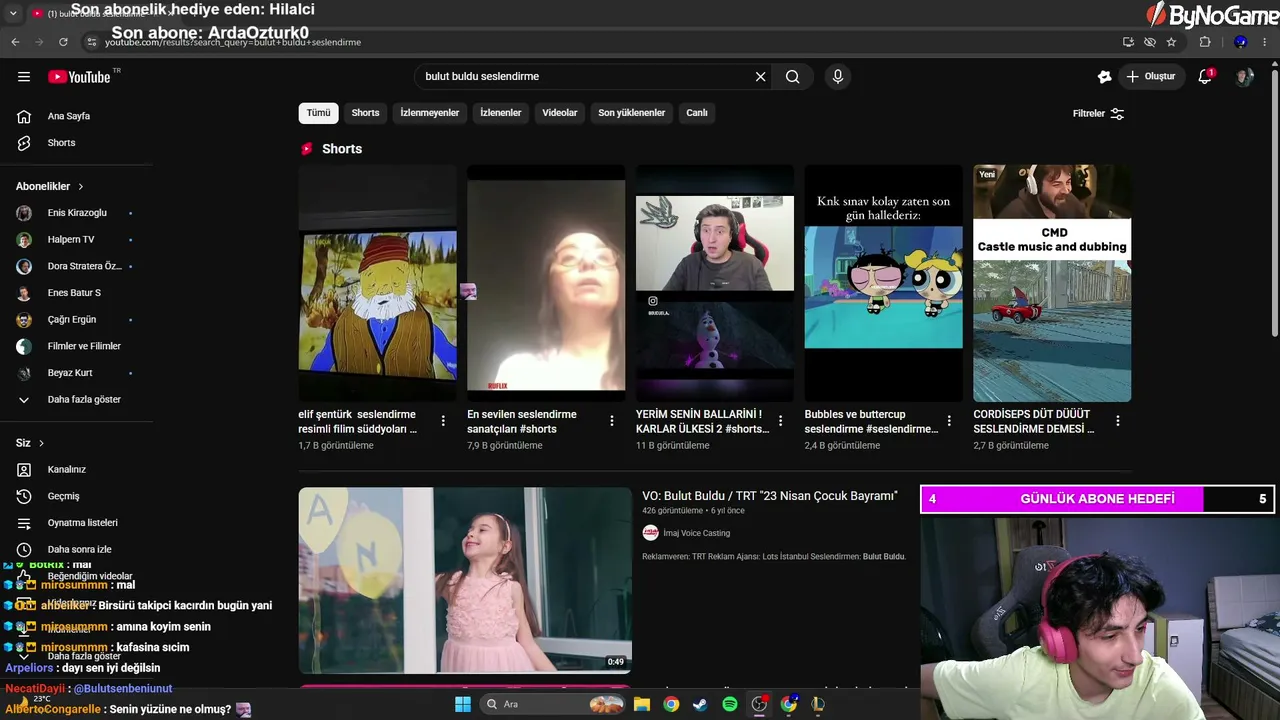Open the browser extensions puzzle icon
1280x720 pixels.
[x=1205, y=42]
